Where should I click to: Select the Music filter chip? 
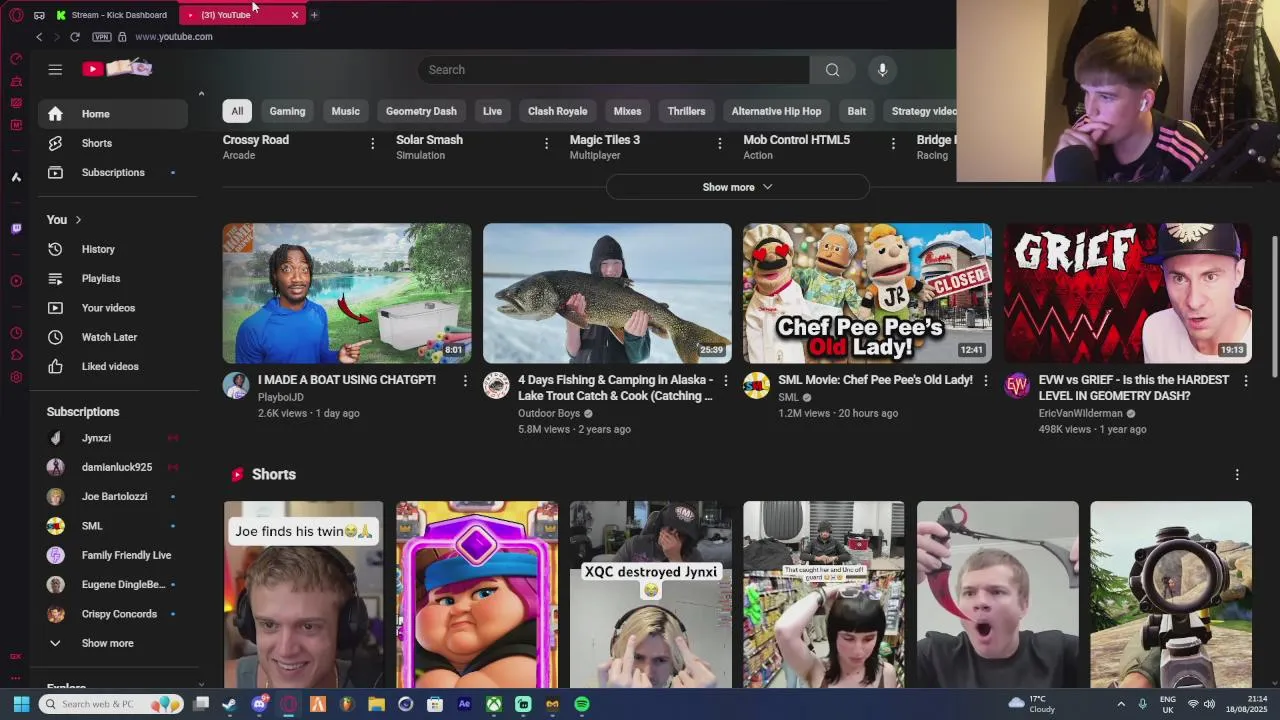[345, 111]
